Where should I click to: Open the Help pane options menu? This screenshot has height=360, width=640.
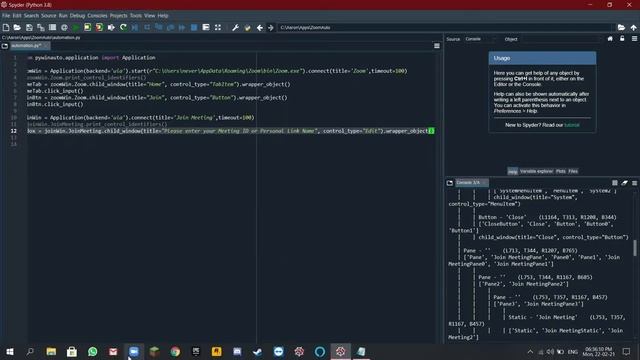634,39
